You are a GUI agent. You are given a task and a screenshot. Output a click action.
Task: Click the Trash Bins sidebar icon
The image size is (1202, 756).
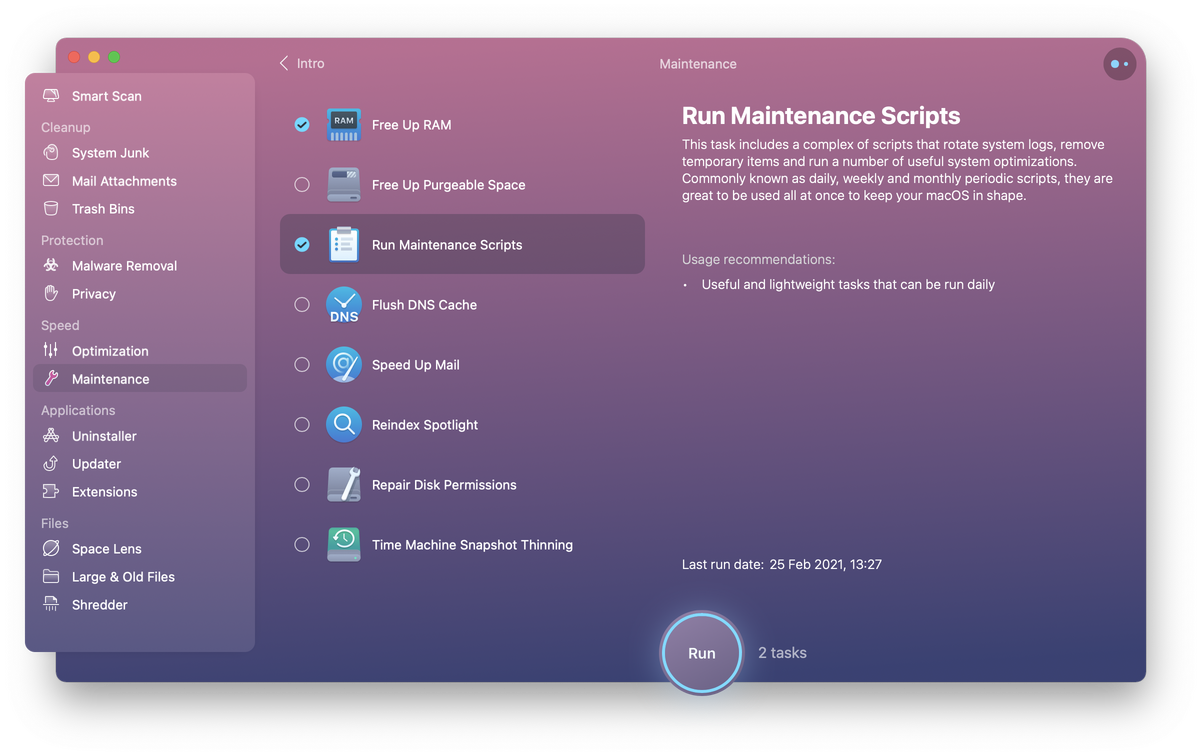(51, 209)
